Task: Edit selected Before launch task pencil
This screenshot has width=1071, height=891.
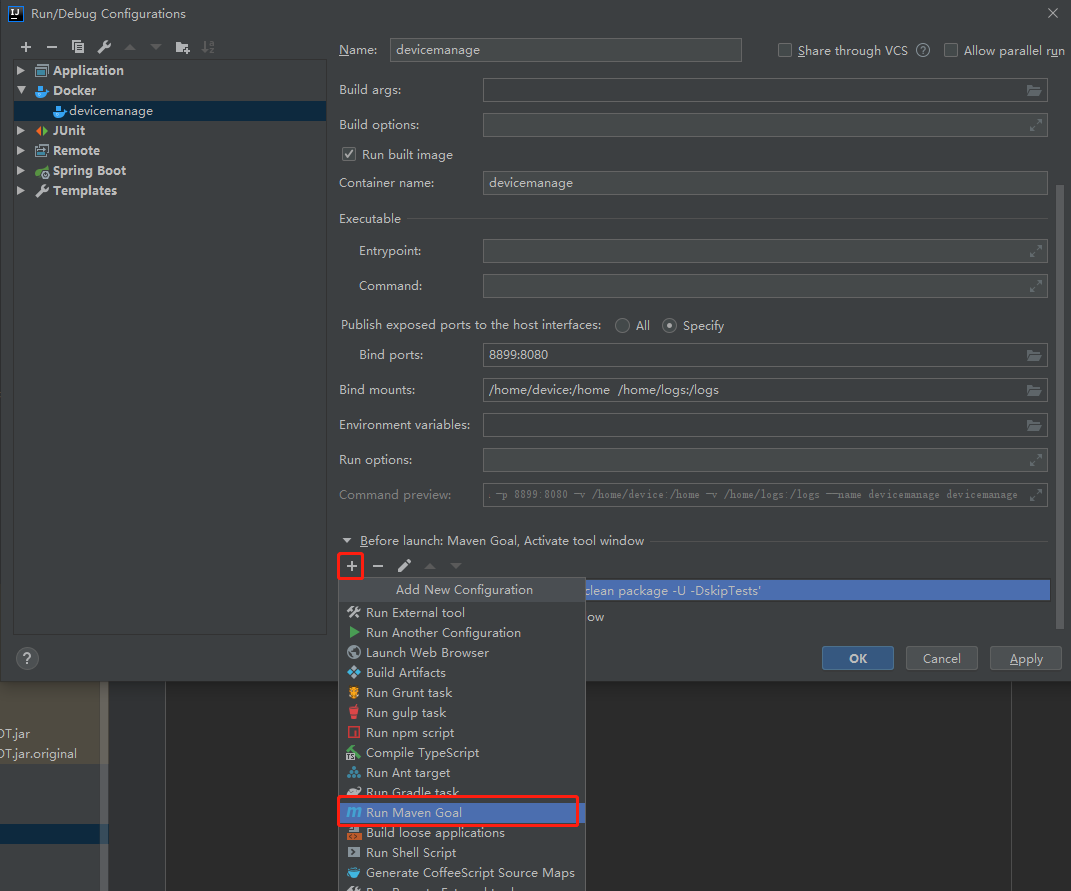Action: point(404,566)
